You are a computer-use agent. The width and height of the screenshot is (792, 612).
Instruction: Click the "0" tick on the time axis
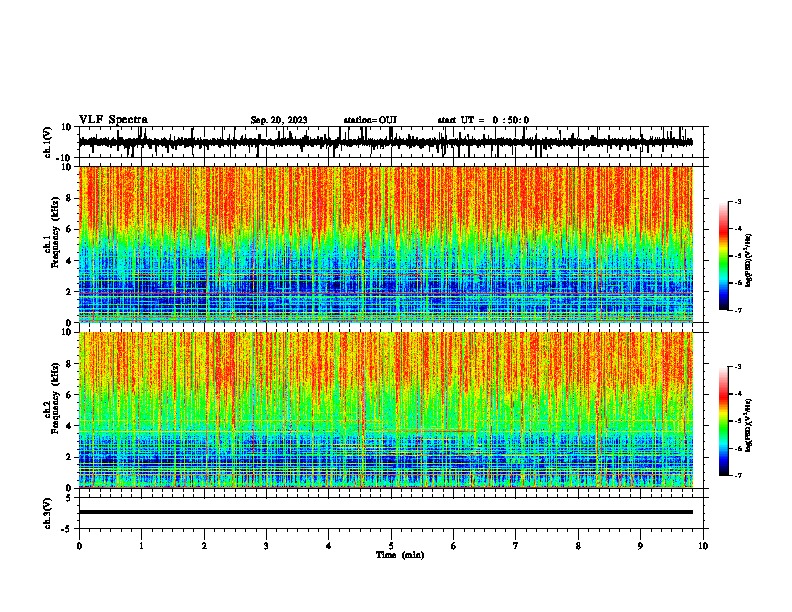(x=79, y=546)
